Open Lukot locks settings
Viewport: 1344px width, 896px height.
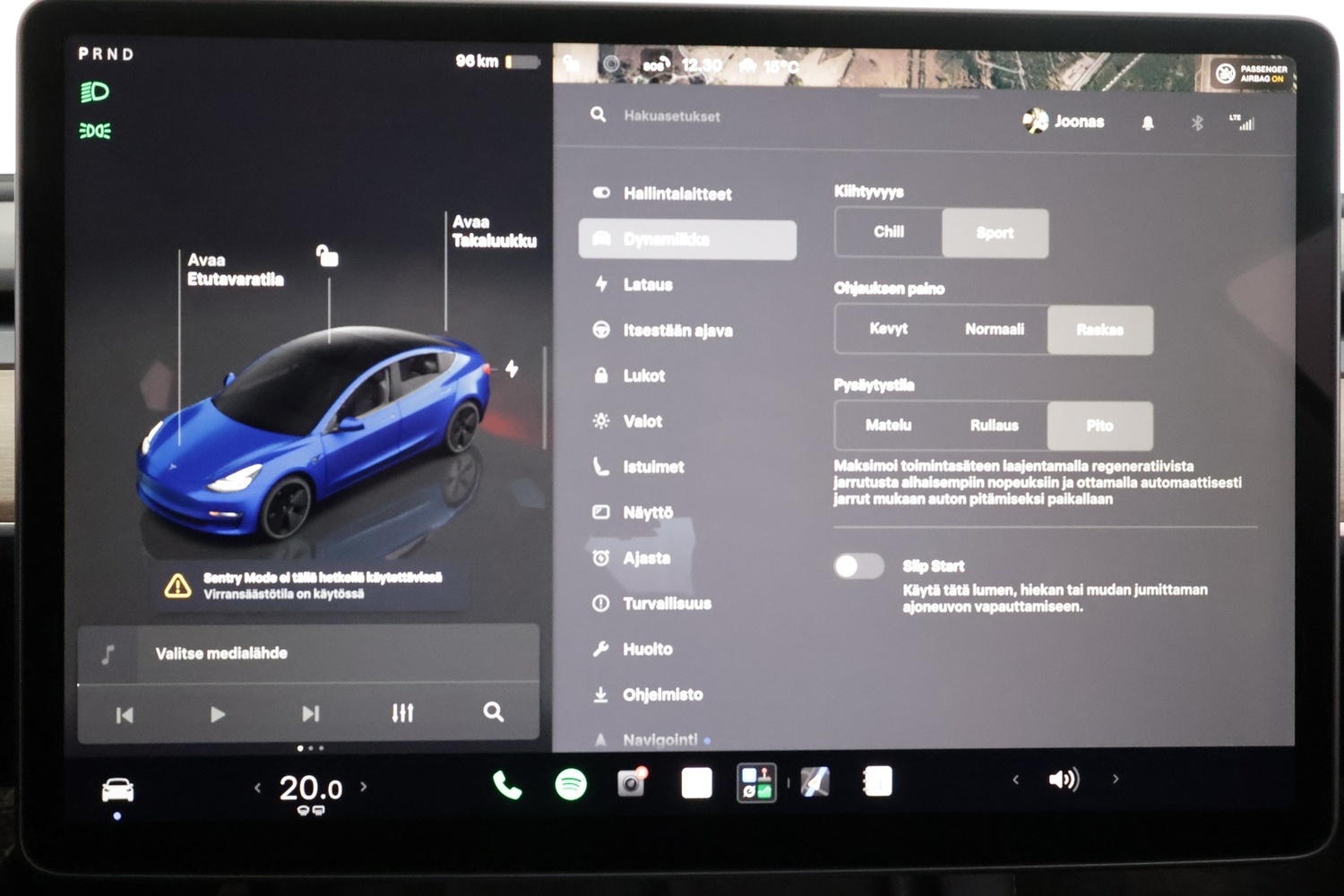687,375
